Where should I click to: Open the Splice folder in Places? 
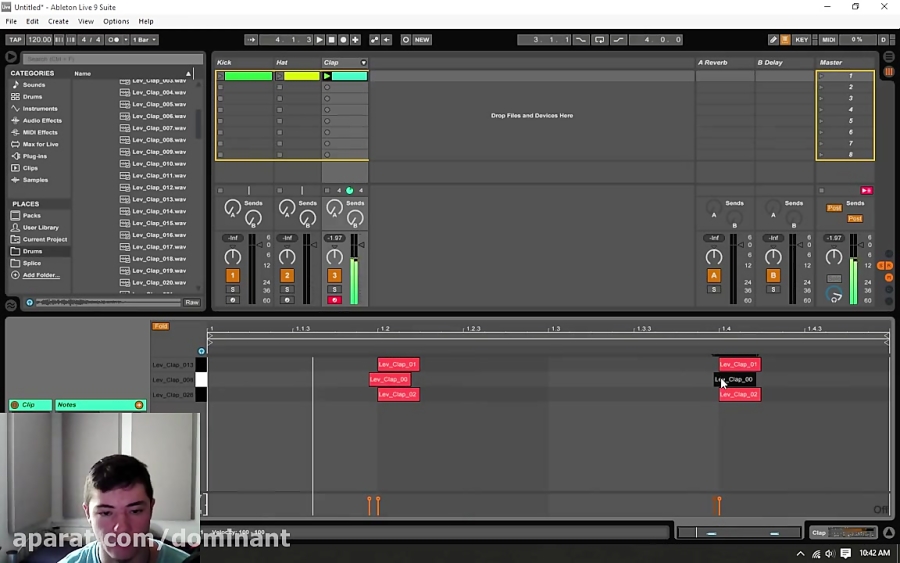tap(32, 263)
